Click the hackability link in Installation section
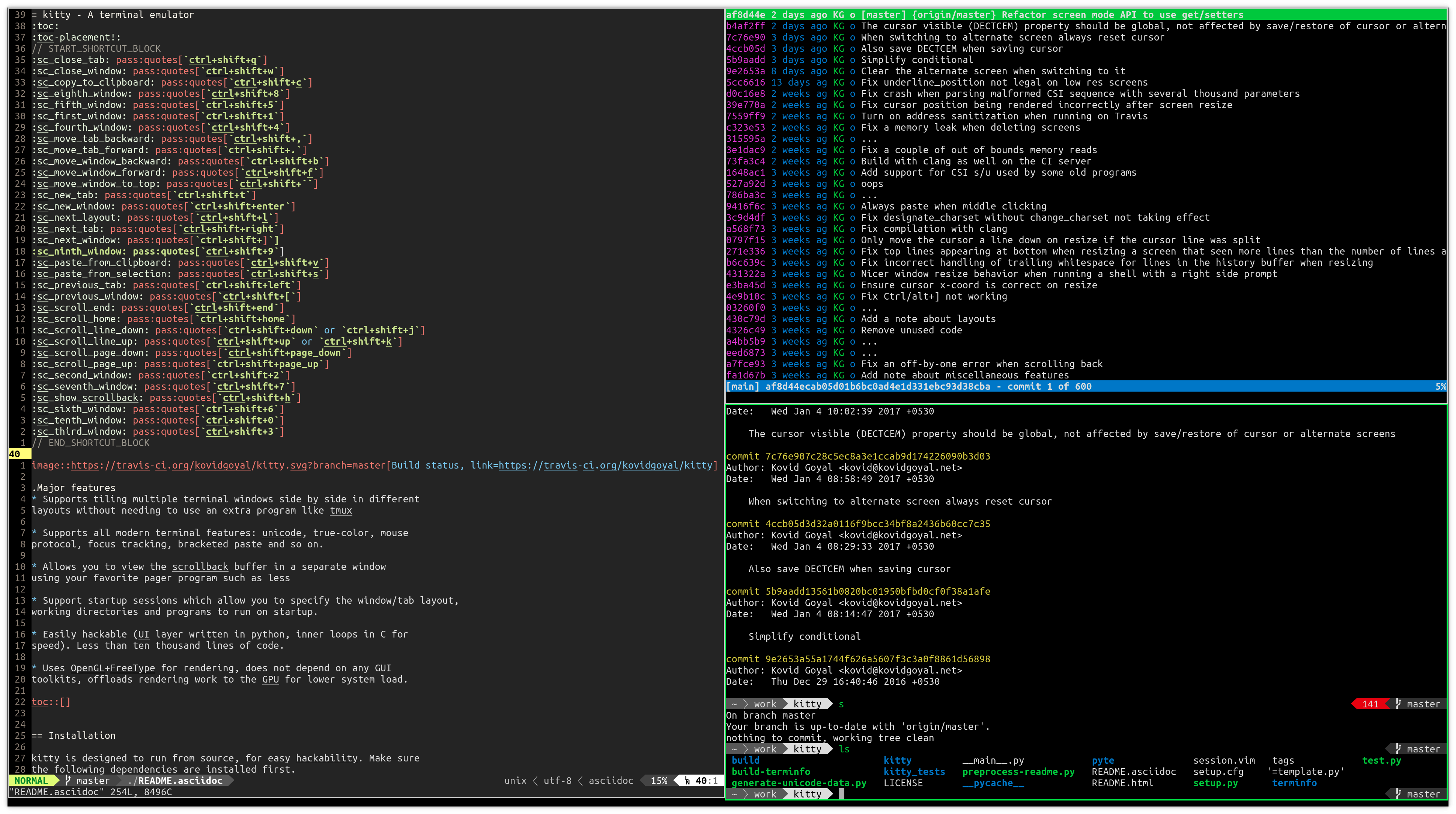The height and width of the screenshot is (814, 1456). pos(327,758)
